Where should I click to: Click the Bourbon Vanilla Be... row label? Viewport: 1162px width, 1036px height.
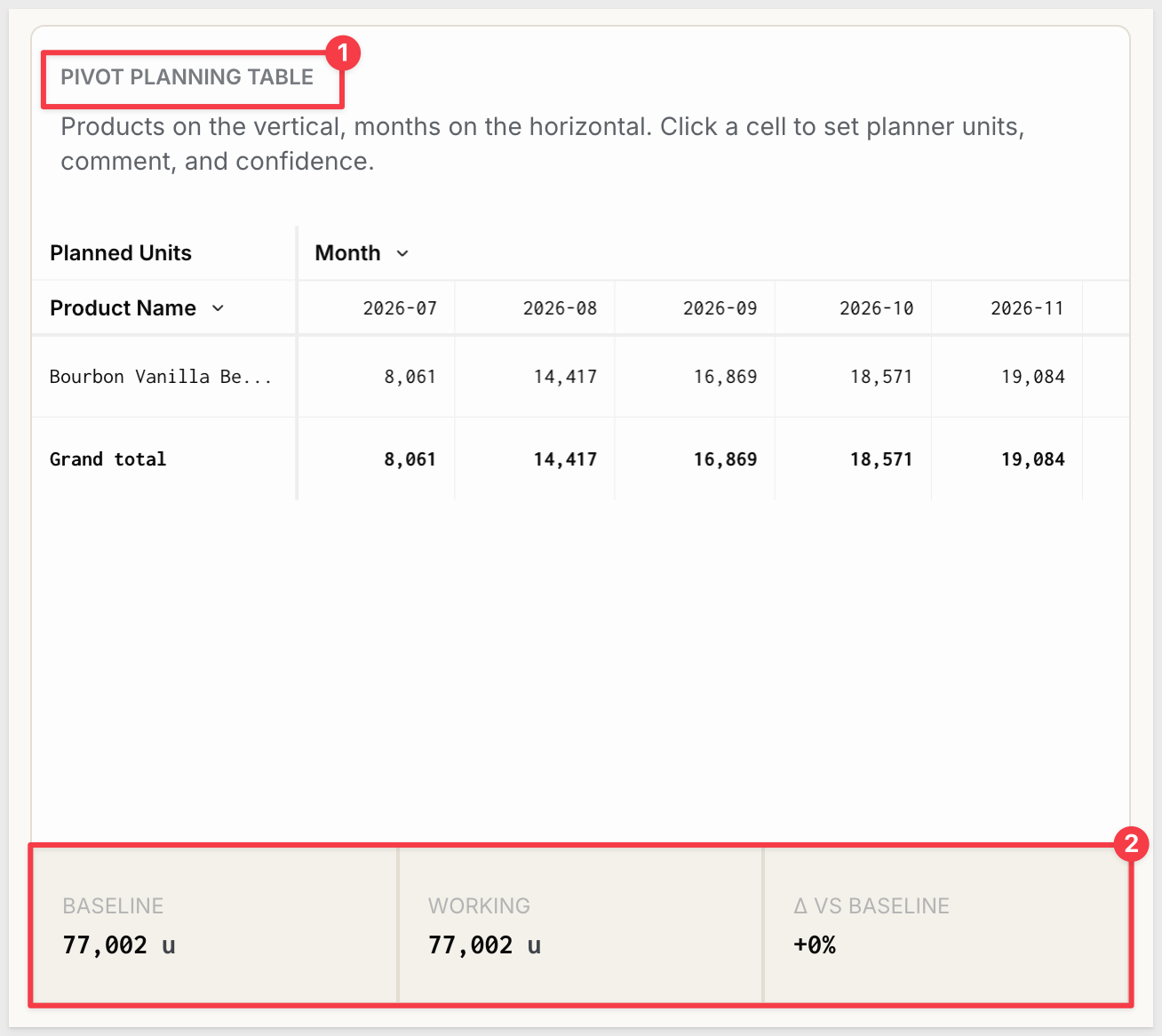[x=161, y=377]
